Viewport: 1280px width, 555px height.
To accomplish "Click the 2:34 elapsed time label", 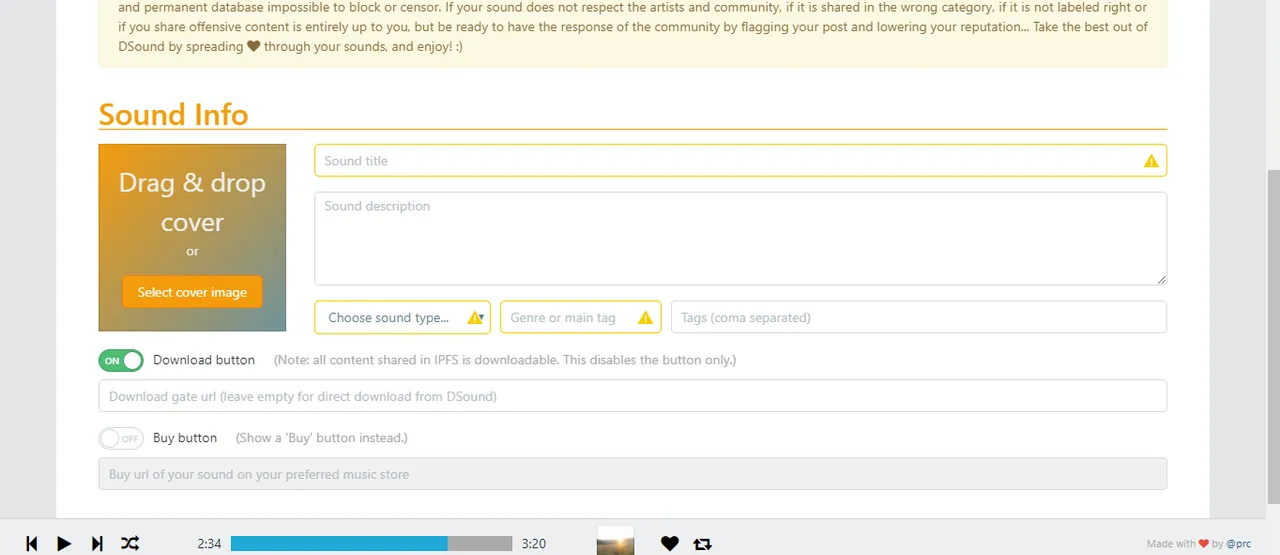I will tap(209, 544).
